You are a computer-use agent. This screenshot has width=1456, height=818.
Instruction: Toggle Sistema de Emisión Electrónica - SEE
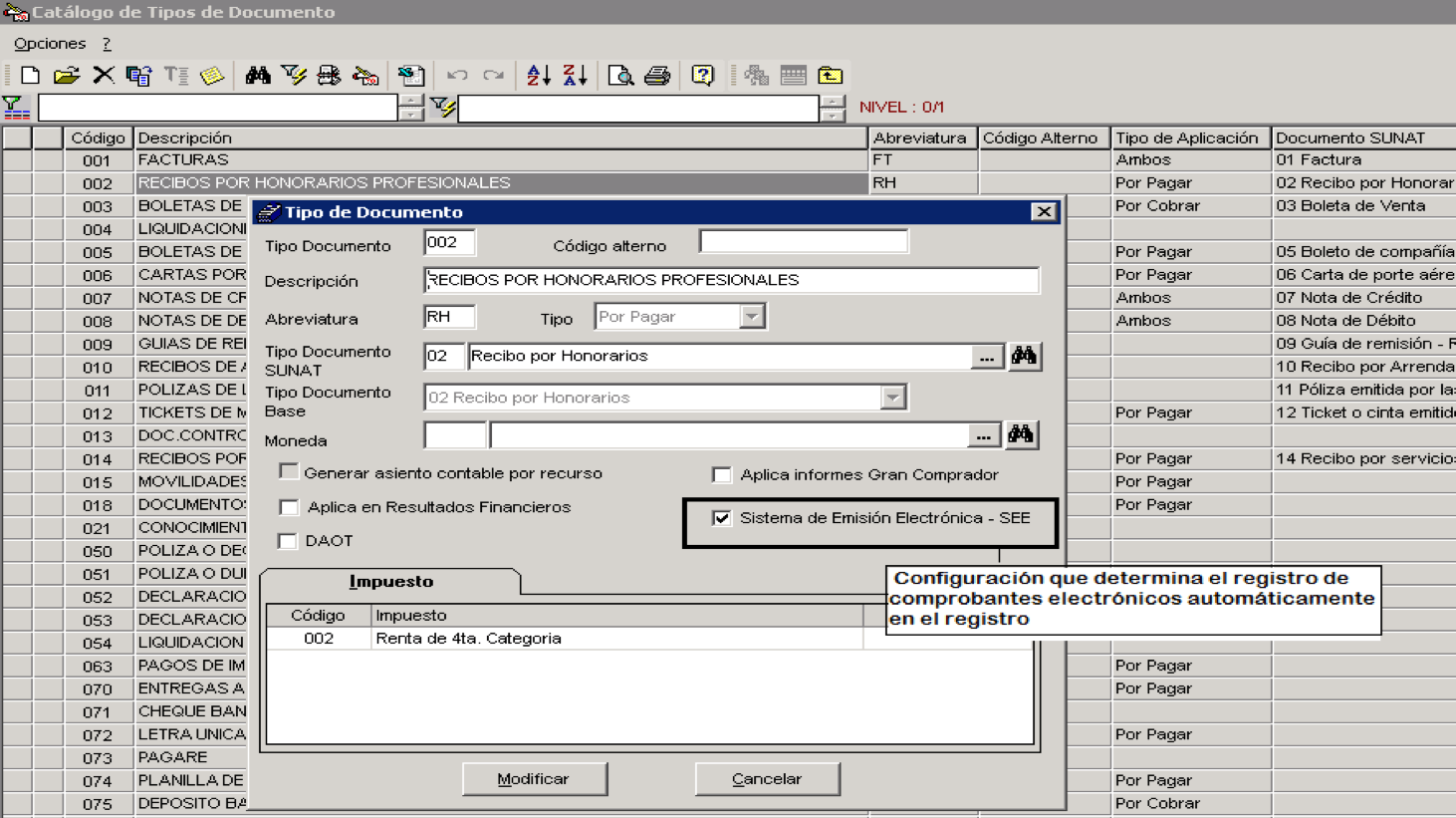coord(722,518)
